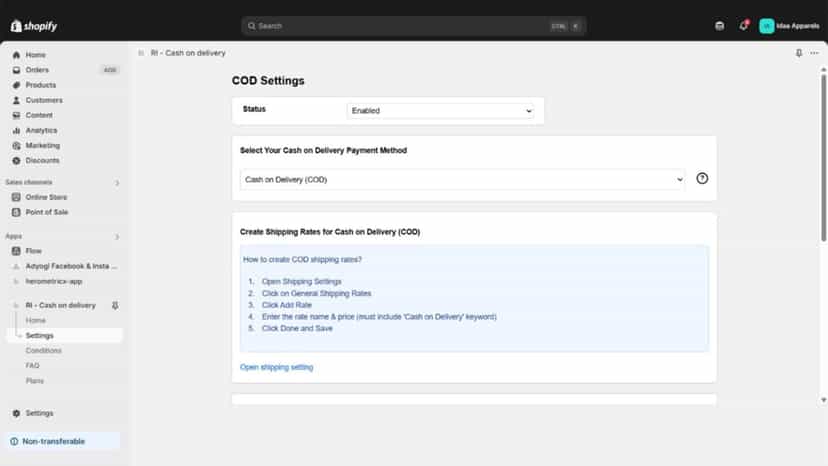Click the help question mark icon
828x466 pixels.
click(x=702, y=179)
